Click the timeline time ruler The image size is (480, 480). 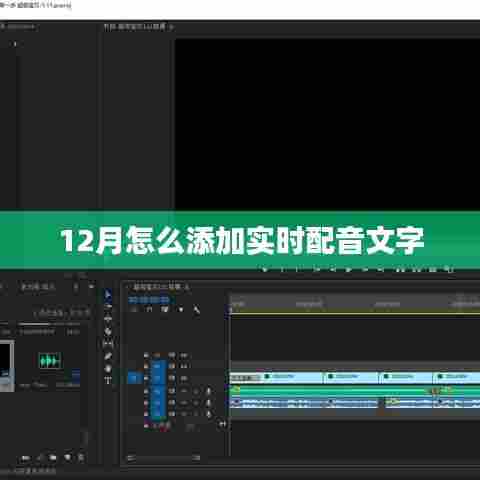pyautogui.click(x=355, y=303)
